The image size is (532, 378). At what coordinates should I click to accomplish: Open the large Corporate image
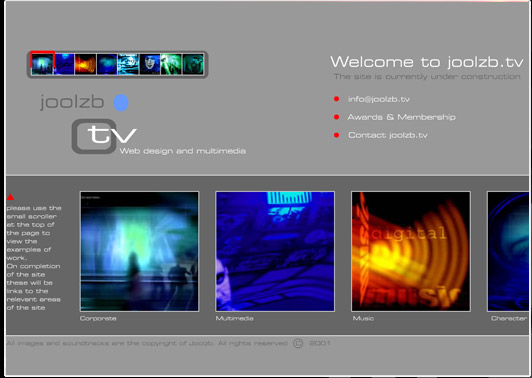pyautogui.click(x=139, y=251)
